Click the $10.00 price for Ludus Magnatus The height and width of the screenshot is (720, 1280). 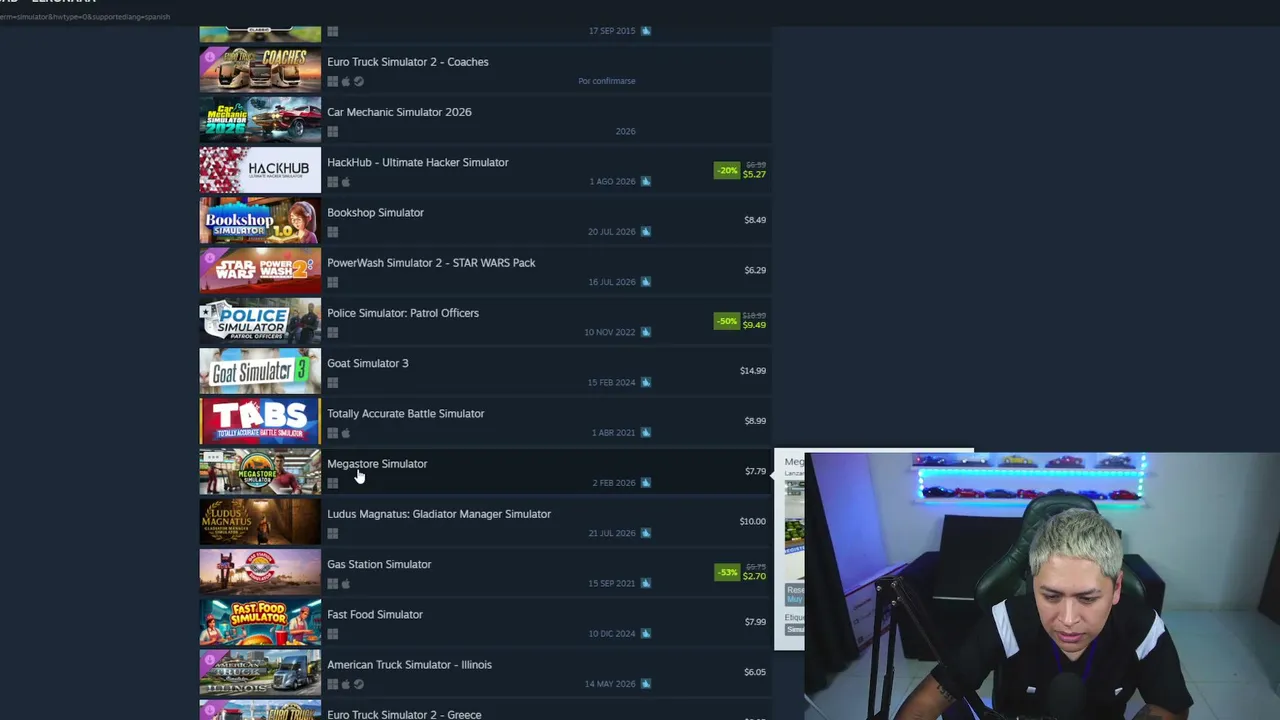[753, 521]
